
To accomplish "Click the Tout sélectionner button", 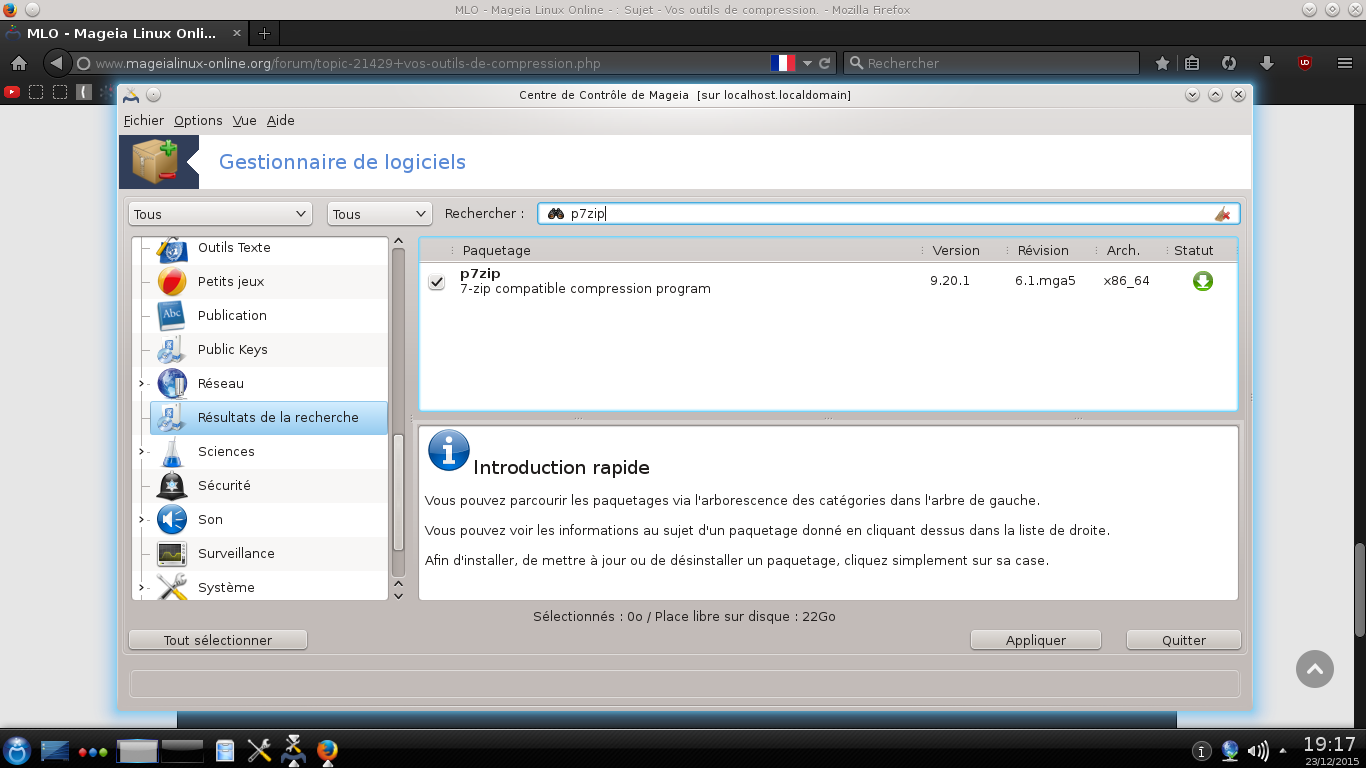I will [218, 640].
